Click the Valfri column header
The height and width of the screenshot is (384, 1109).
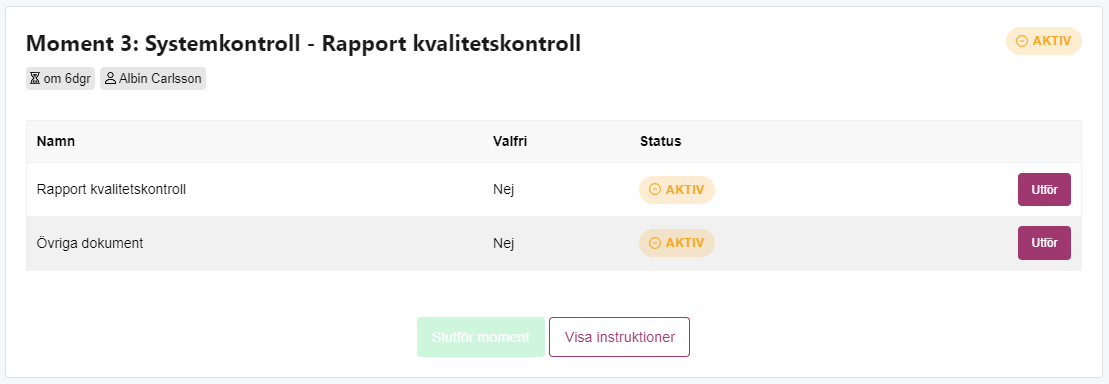[x=510, y=141]
